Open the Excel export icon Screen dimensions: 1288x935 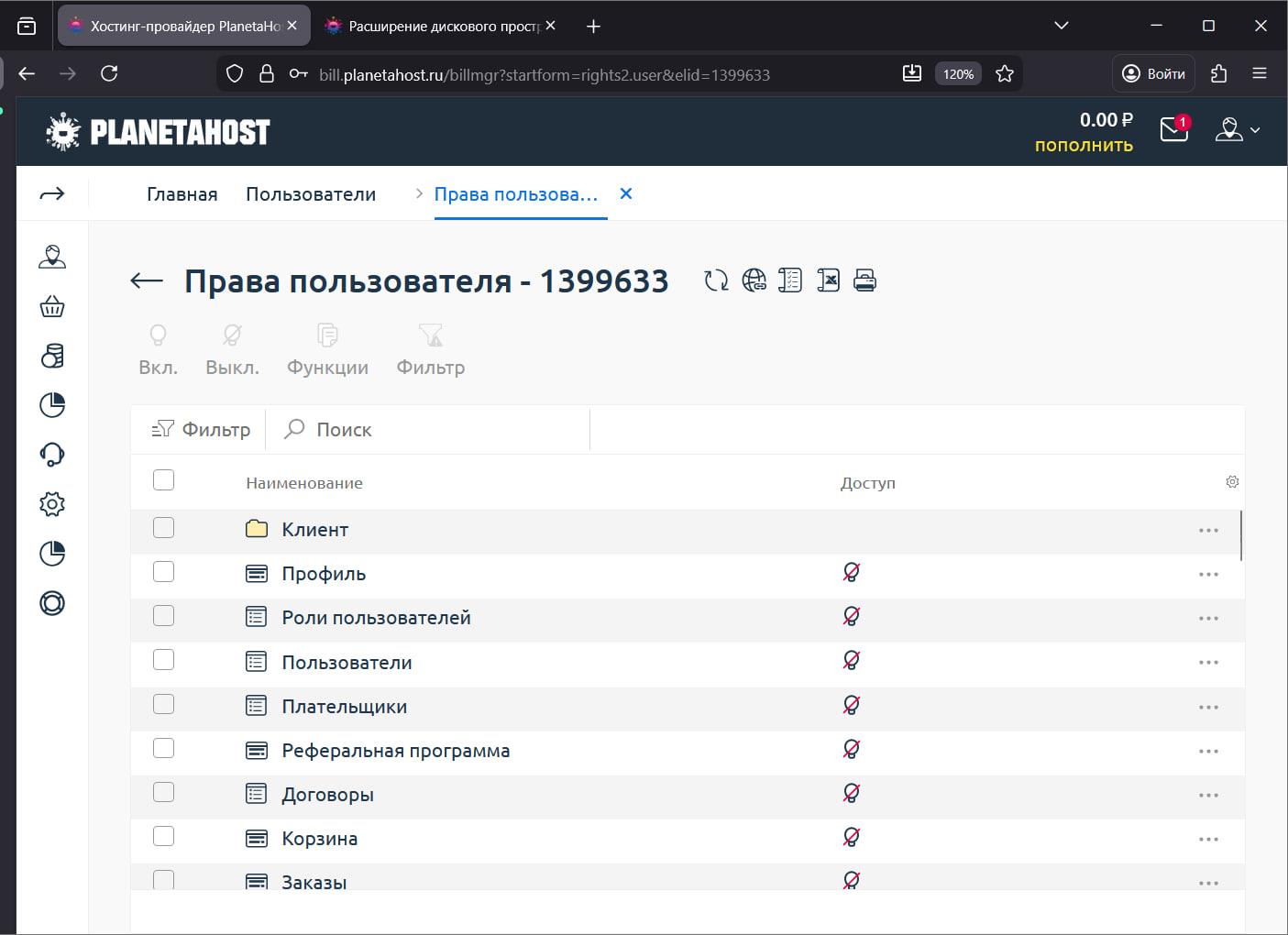pos(828,280)
